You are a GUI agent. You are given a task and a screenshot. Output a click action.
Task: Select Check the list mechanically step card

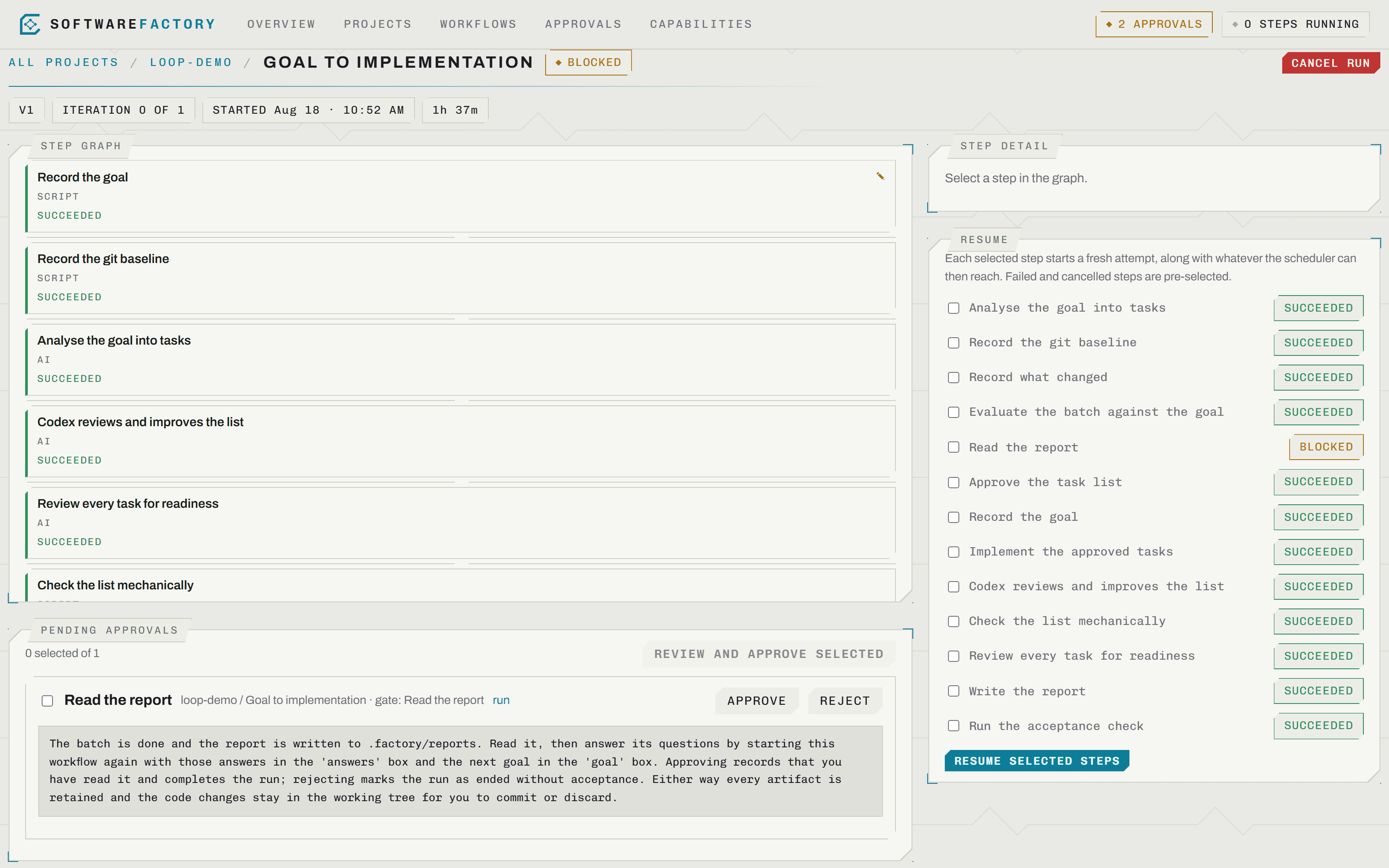click(x=461, y=585)
